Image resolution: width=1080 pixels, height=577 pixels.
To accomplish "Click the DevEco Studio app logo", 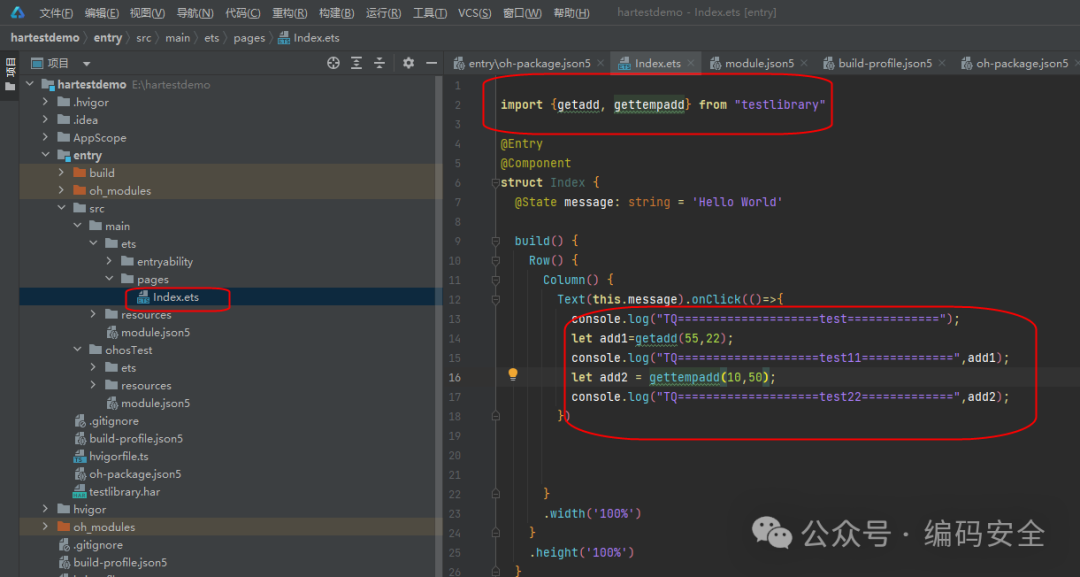I will click(x=17, y=12).
